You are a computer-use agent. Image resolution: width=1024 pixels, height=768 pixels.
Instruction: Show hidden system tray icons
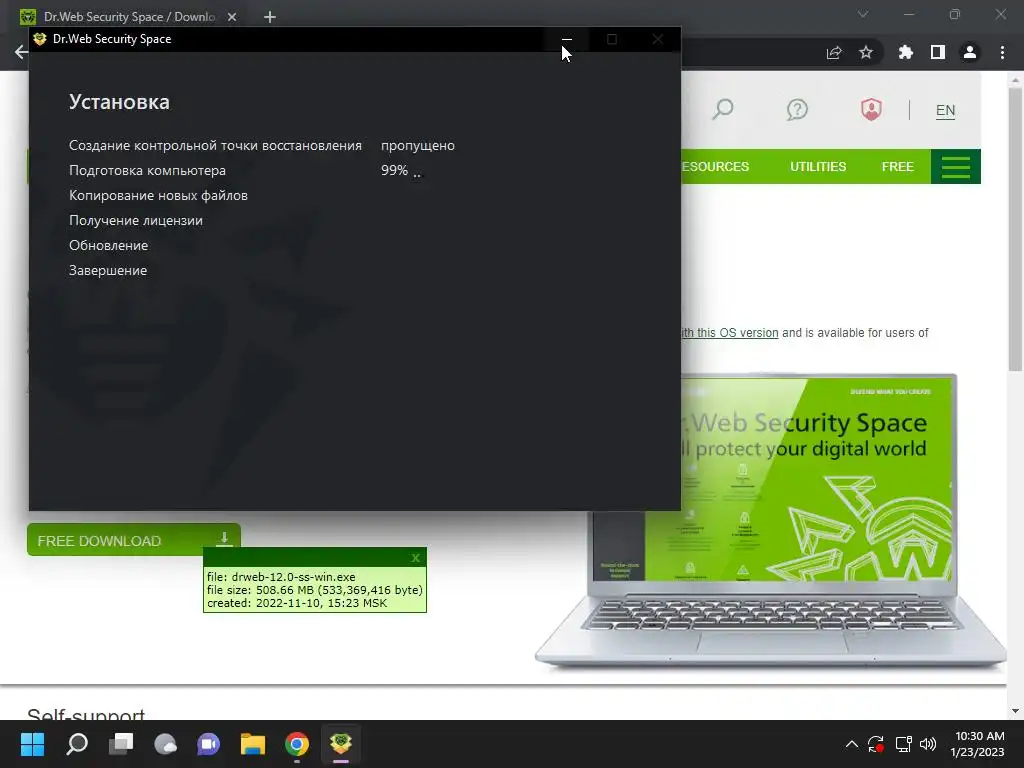click(x=852, y=744)
